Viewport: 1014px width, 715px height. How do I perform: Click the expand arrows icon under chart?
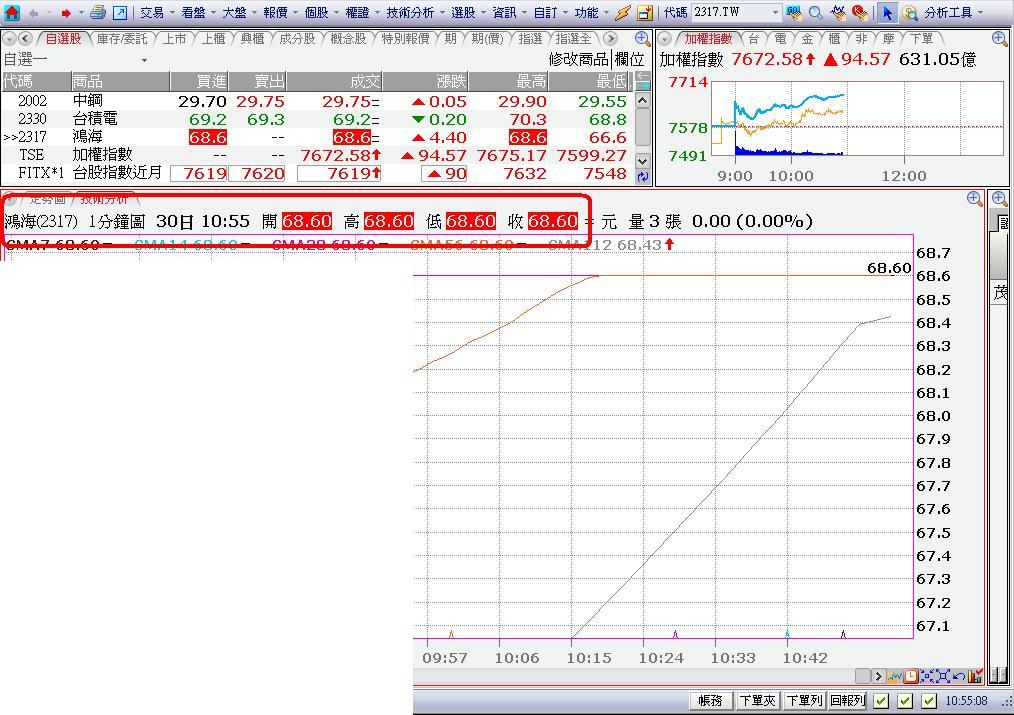pyautogui.click(x=943, y=676)
